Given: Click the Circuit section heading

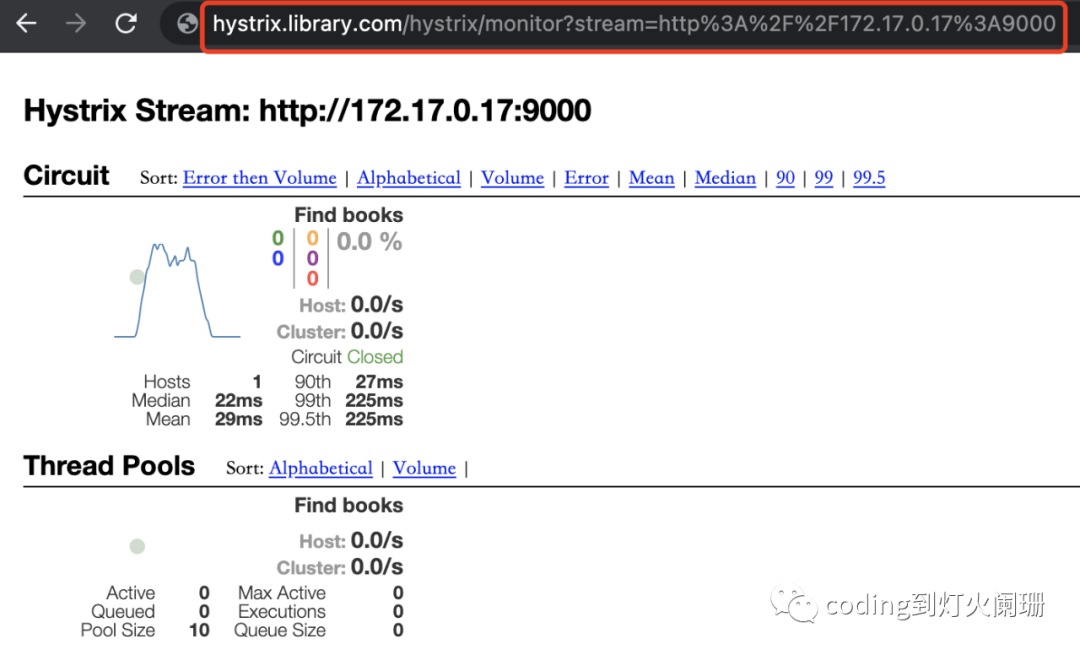Looking at the screenshot, I should pos(66,176).
